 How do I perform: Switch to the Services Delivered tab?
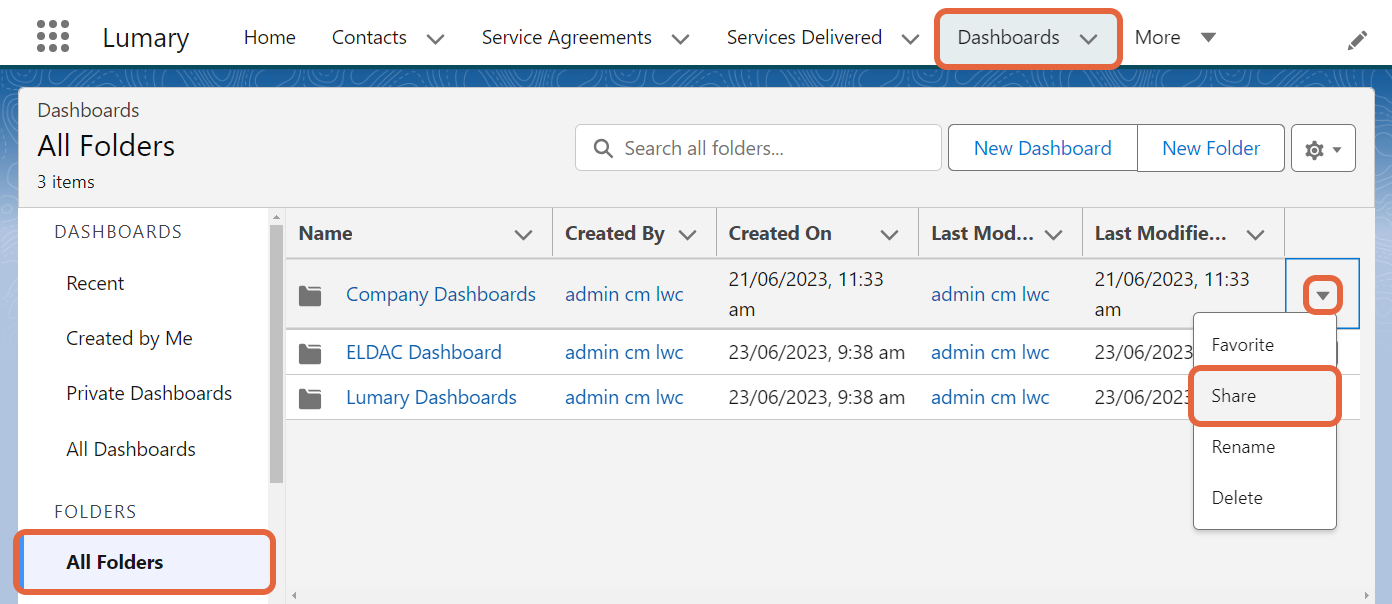(x=804, y=37)
